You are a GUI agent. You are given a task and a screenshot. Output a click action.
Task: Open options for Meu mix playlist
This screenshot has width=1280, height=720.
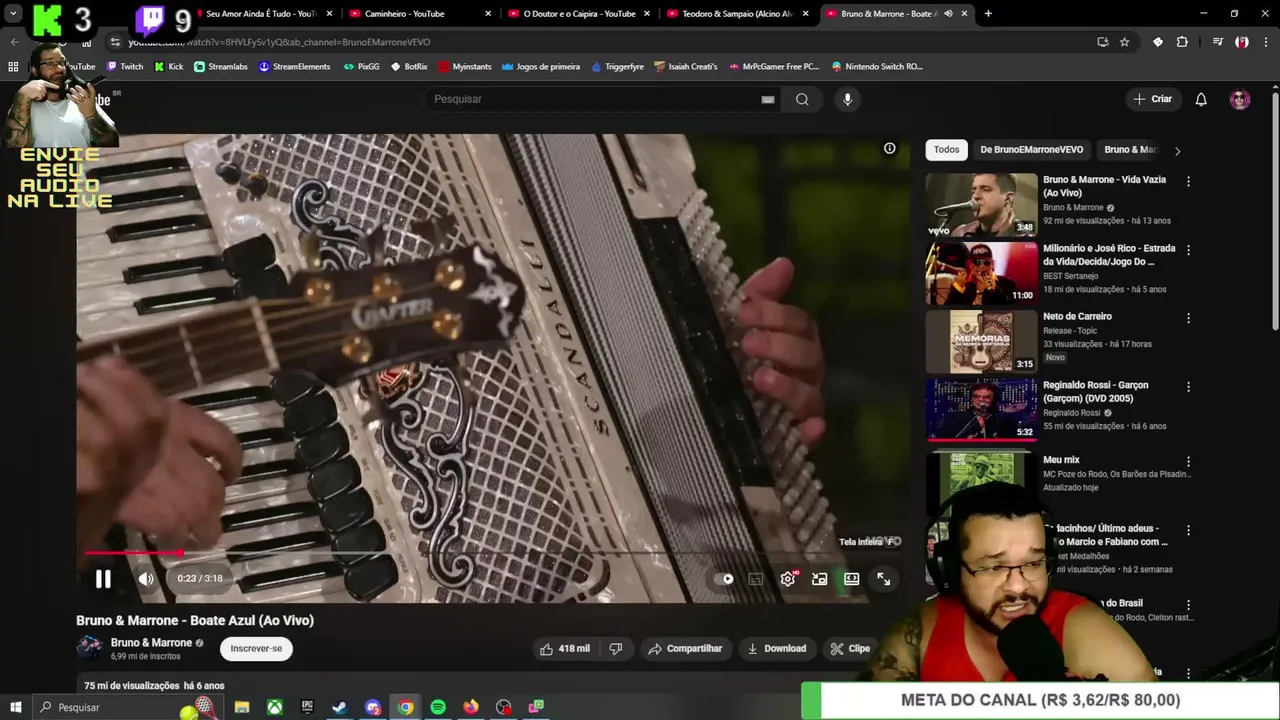(x=1188, y=462)
